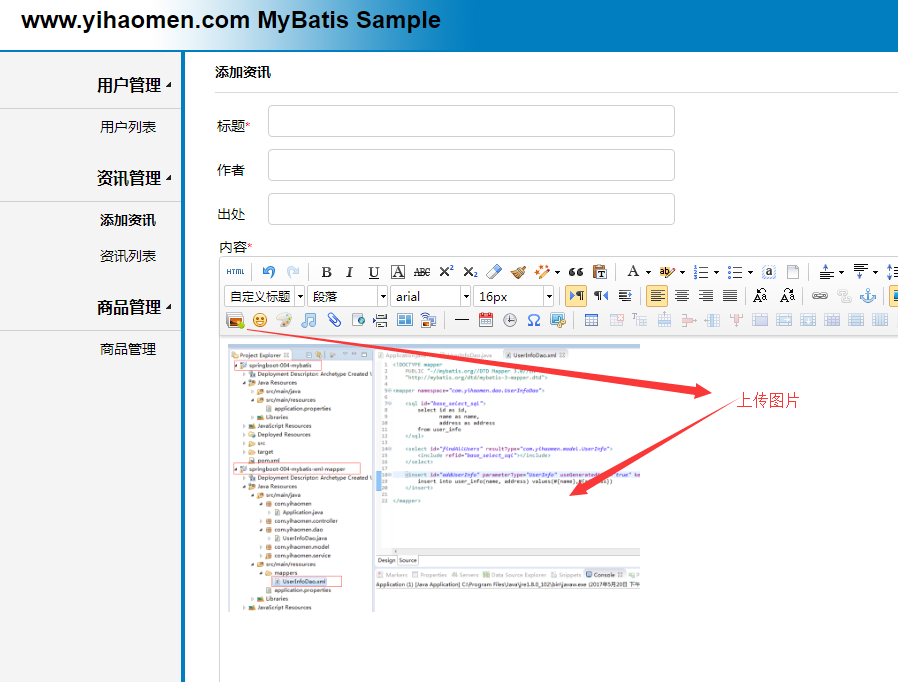Open the space-before-paragraph dropdown arrow
Image resolution: width=898 pixels, height=682 pixels.
[841, 273]
